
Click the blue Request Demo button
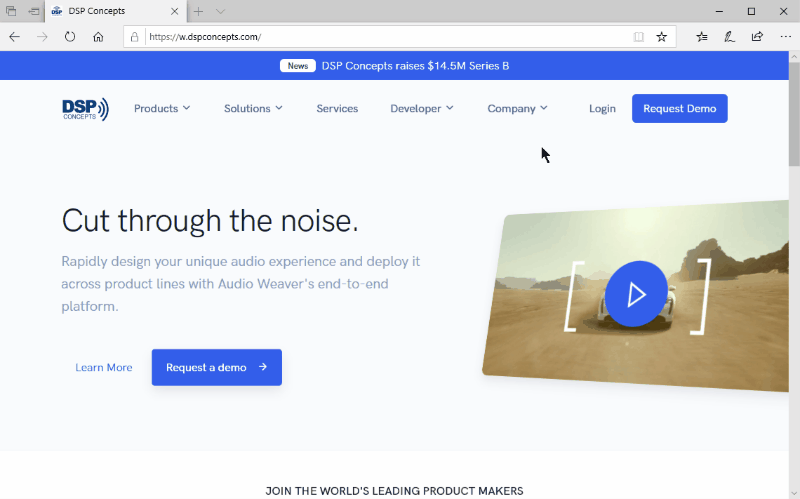click(679, 109)
